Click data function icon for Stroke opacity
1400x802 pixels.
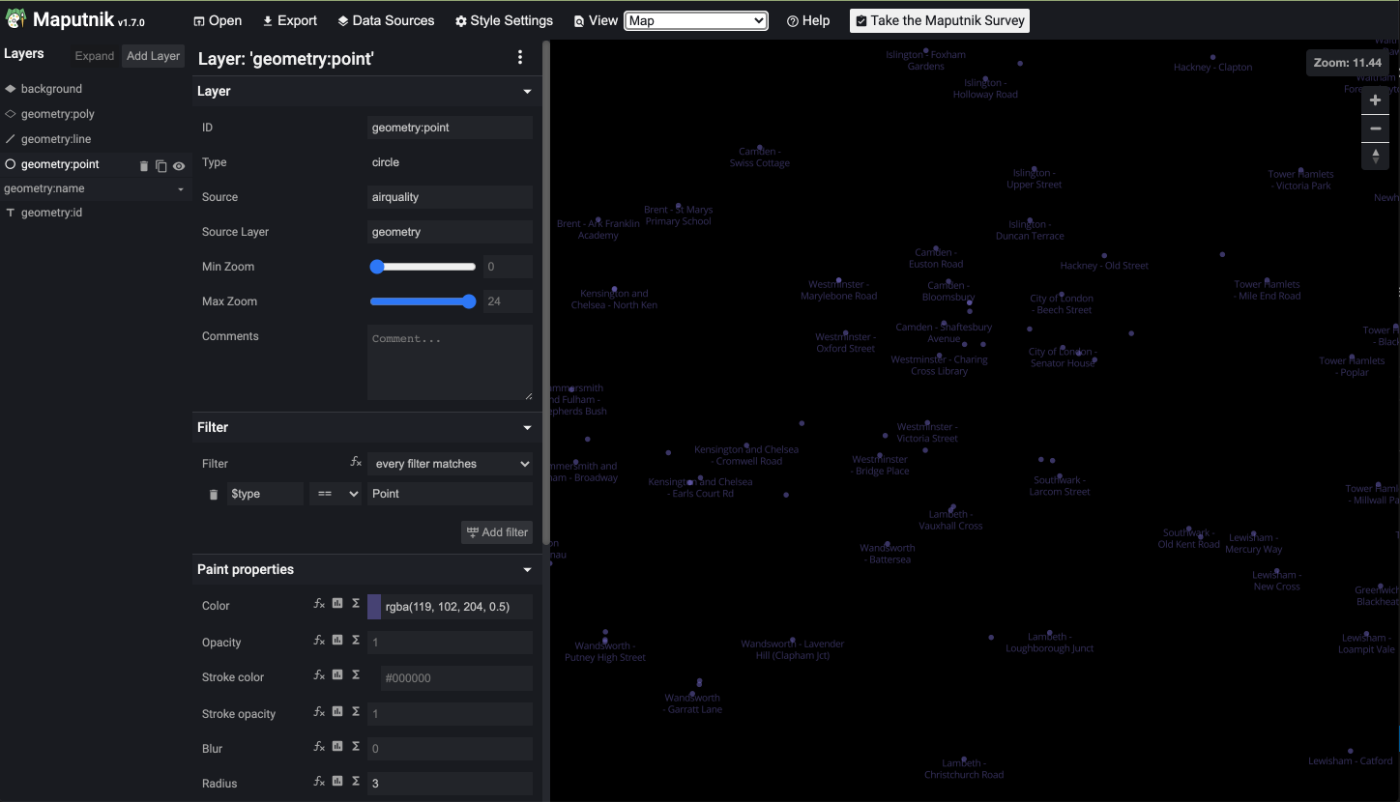[338, 712]
